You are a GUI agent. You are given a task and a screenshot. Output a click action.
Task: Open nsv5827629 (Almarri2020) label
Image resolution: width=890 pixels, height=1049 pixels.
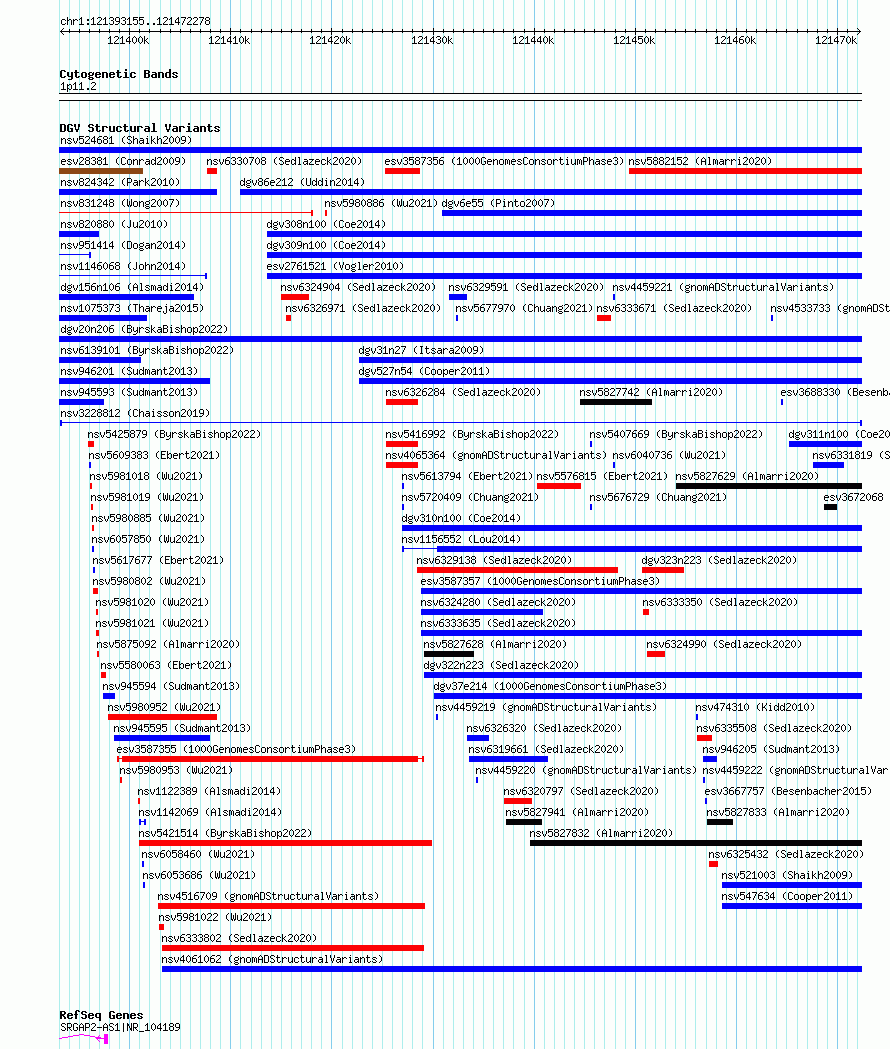tap(747, 476)
